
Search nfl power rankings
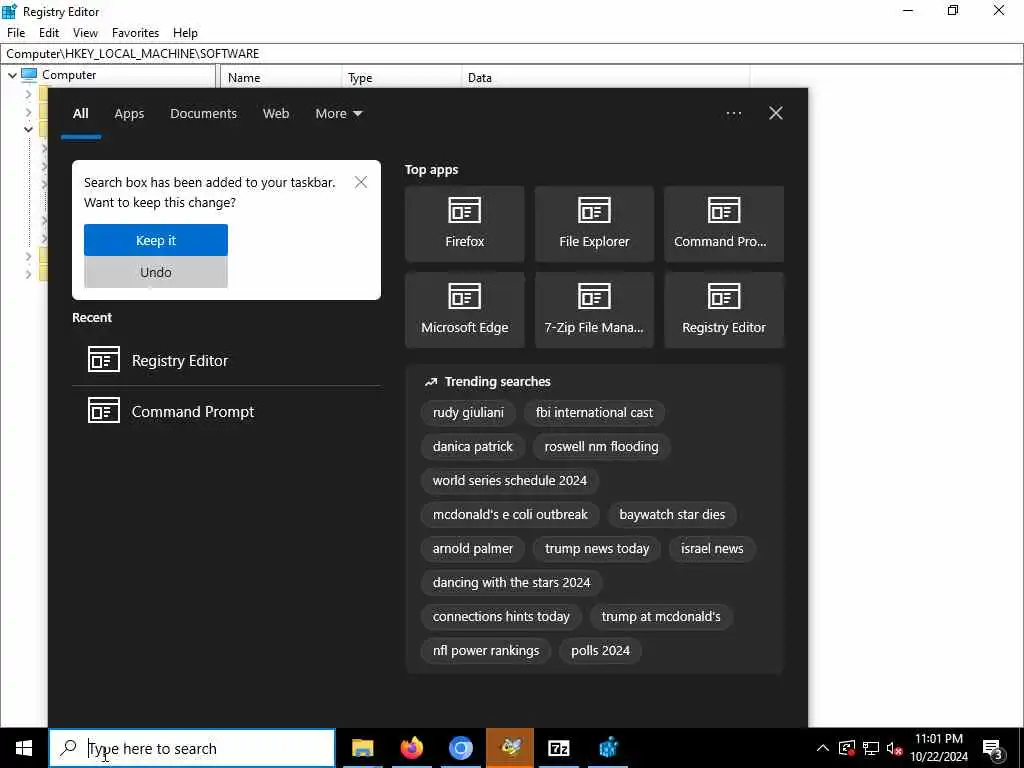[486, 650]
